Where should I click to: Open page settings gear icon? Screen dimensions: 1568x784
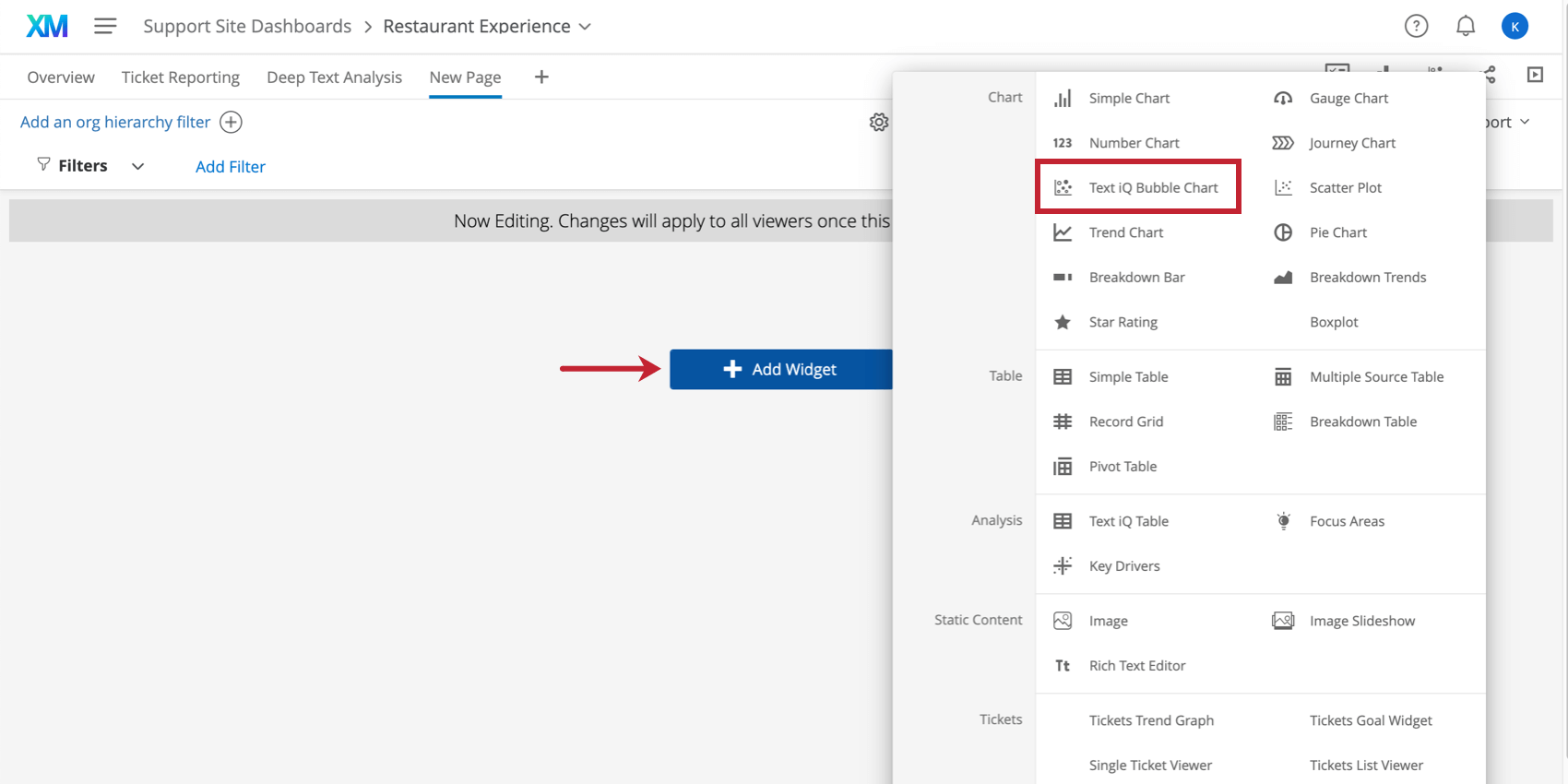pyautogui.click(x=879, y=122)
